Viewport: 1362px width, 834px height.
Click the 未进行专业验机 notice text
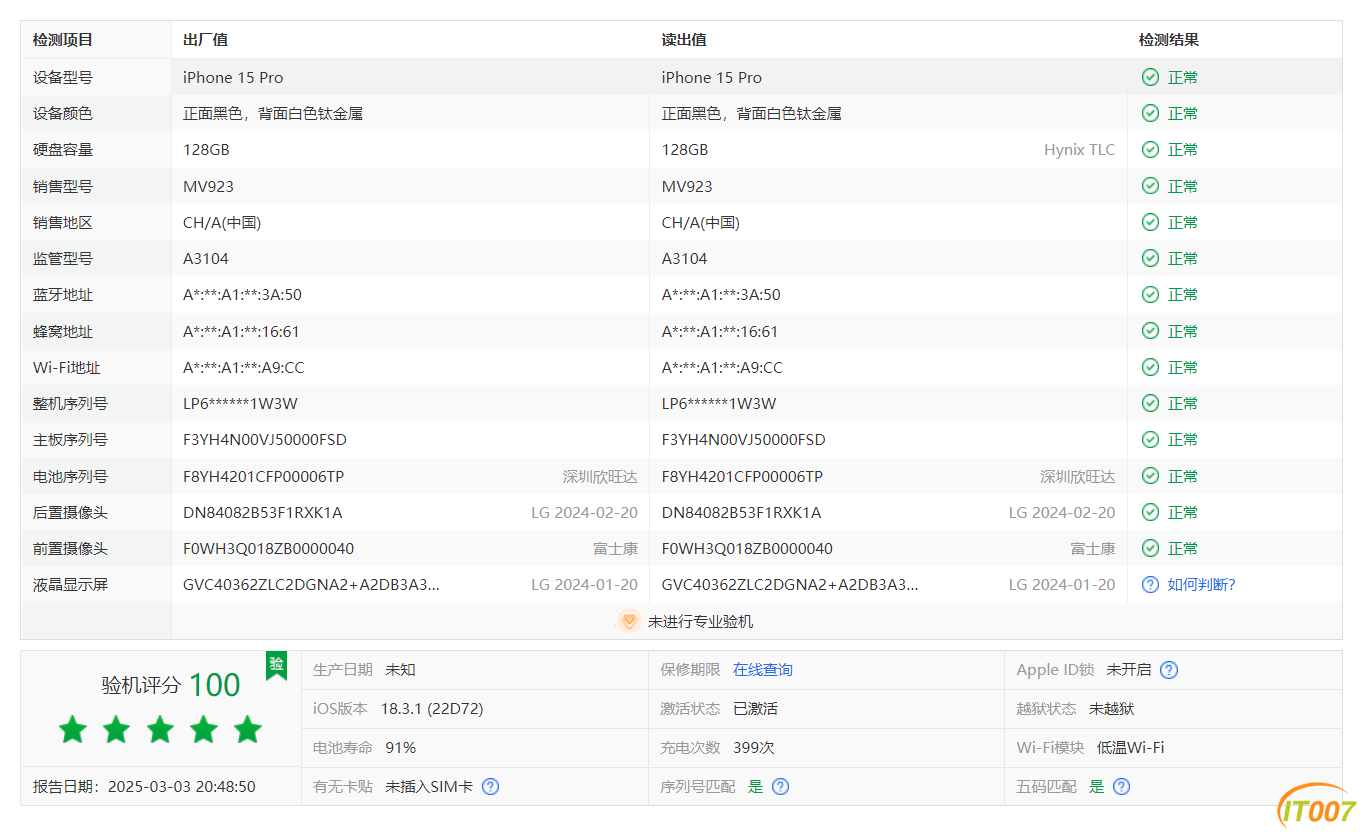click(x=700, y=621)
